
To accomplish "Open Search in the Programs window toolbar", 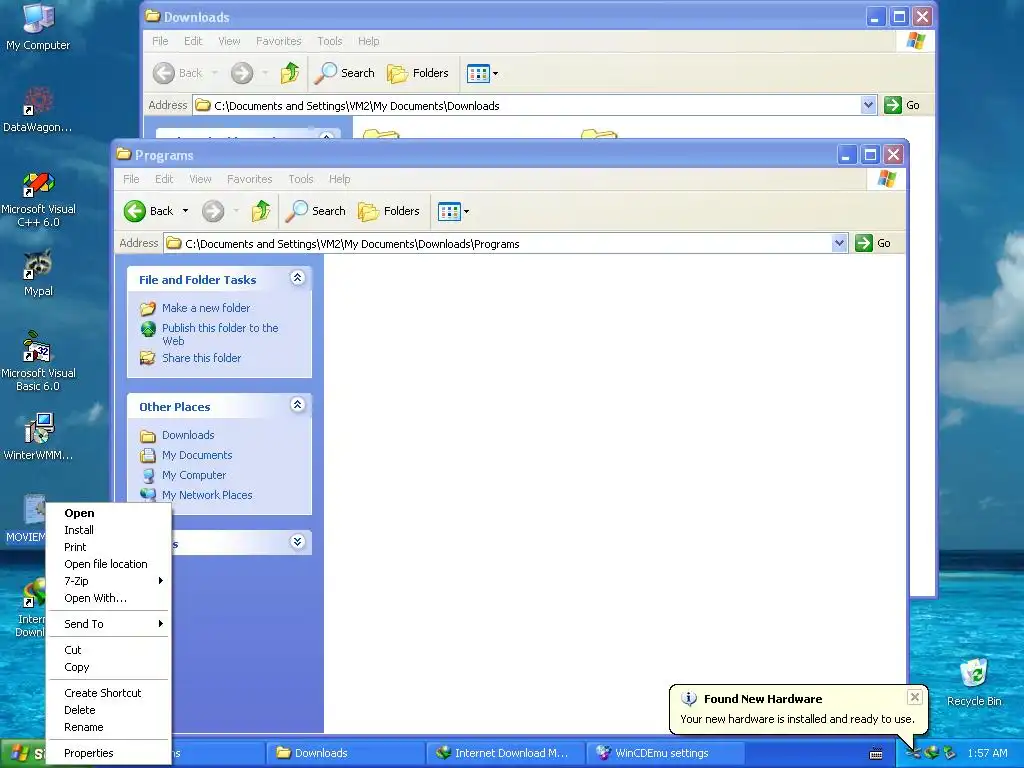I will [x=315, y=211].
